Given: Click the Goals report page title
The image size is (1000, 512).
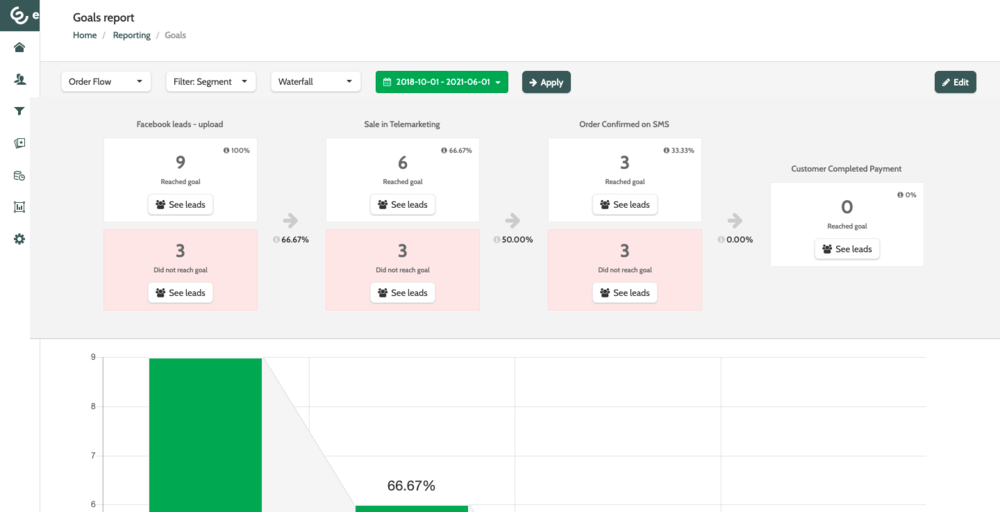Looking at the screenshot, I should coord(103,18).
